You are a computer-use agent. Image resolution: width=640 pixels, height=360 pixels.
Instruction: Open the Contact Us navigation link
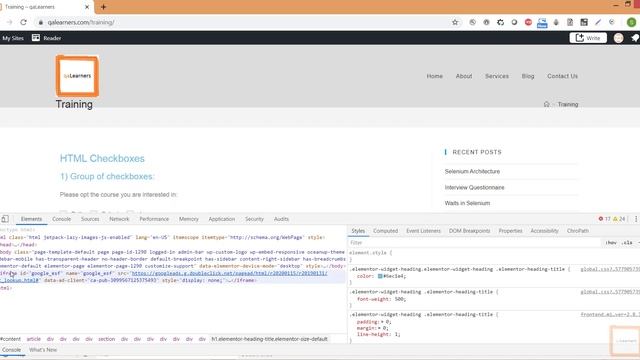click(x=562, y=76)
